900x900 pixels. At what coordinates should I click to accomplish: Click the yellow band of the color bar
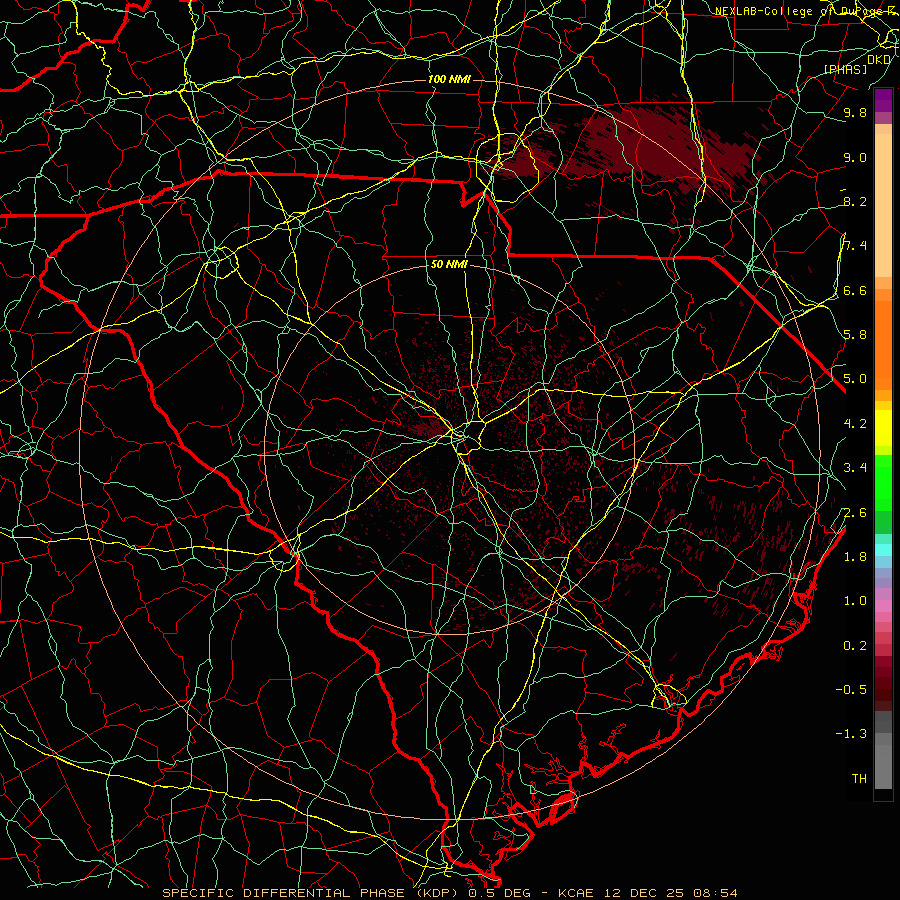click(x=883, y=428)
